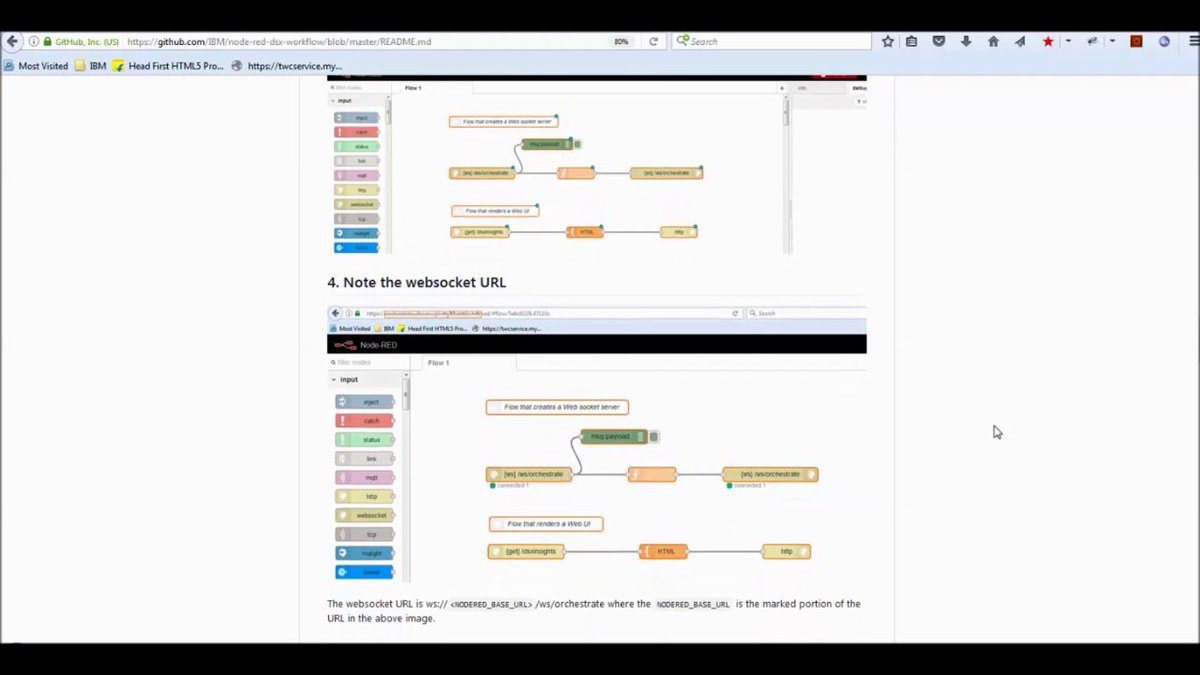This screenshot has height=675, width=1200.
Task: Open Head First HTML5 Pro... bookmark
Action: point(168,66)
